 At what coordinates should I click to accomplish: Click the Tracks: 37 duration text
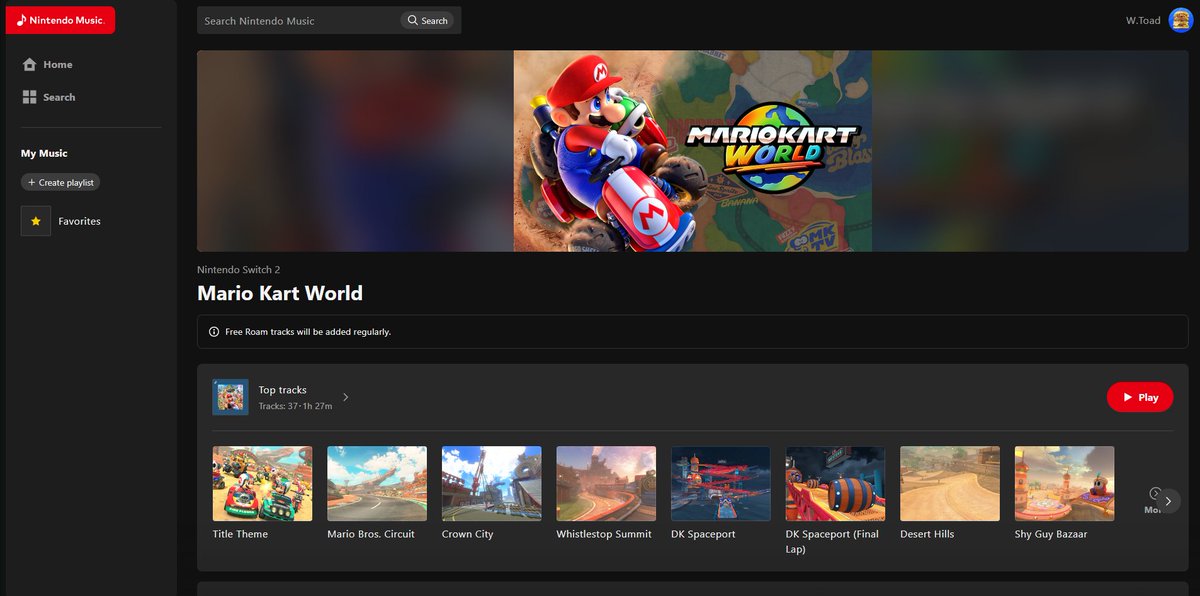295,406
